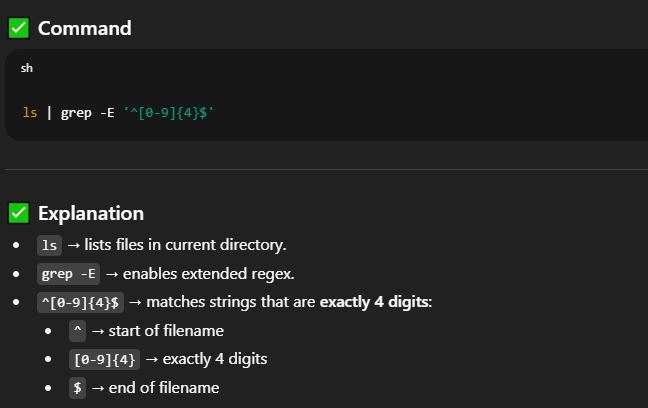Click the -E flag in the command

point(107,112)
